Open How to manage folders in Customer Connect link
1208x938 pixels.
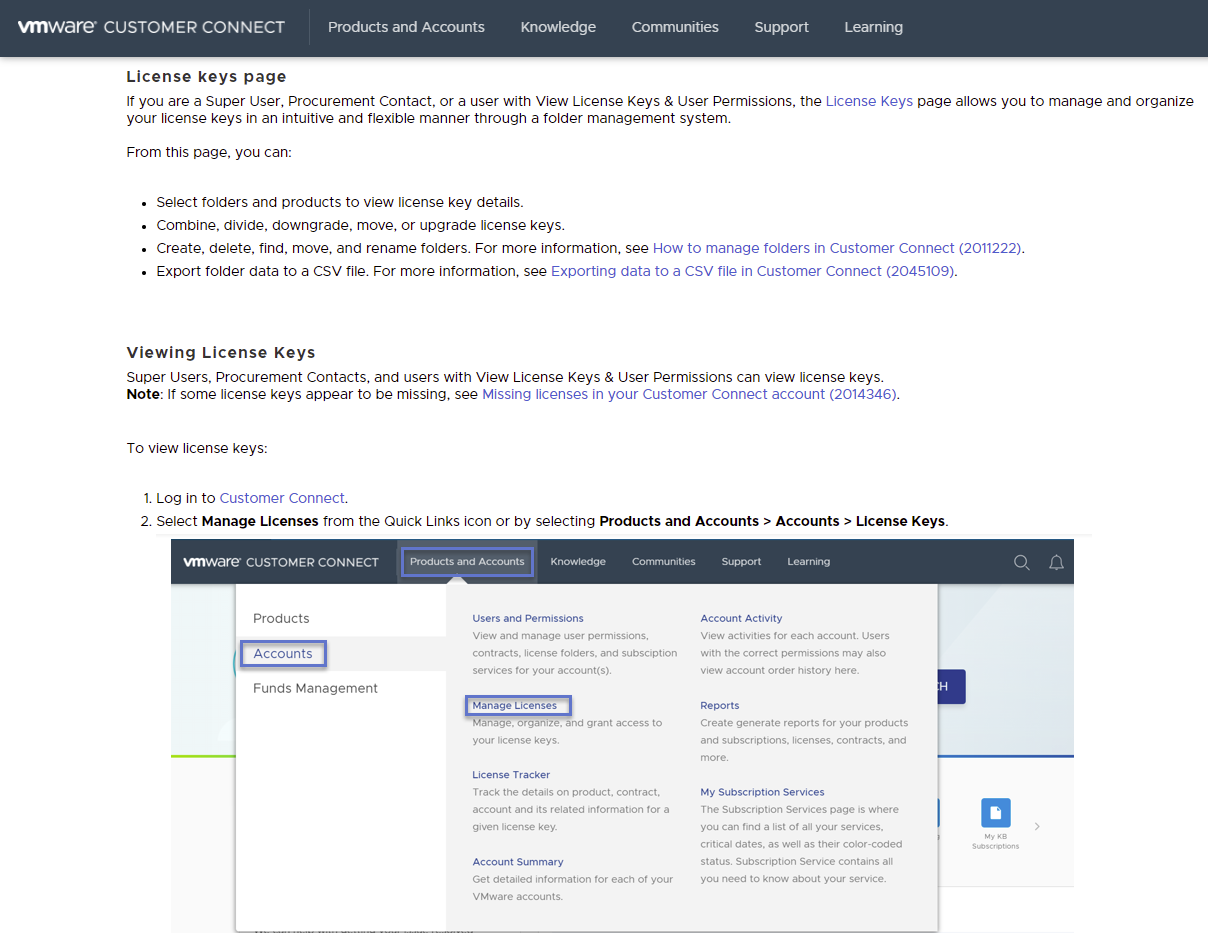(x=838, y=248)
